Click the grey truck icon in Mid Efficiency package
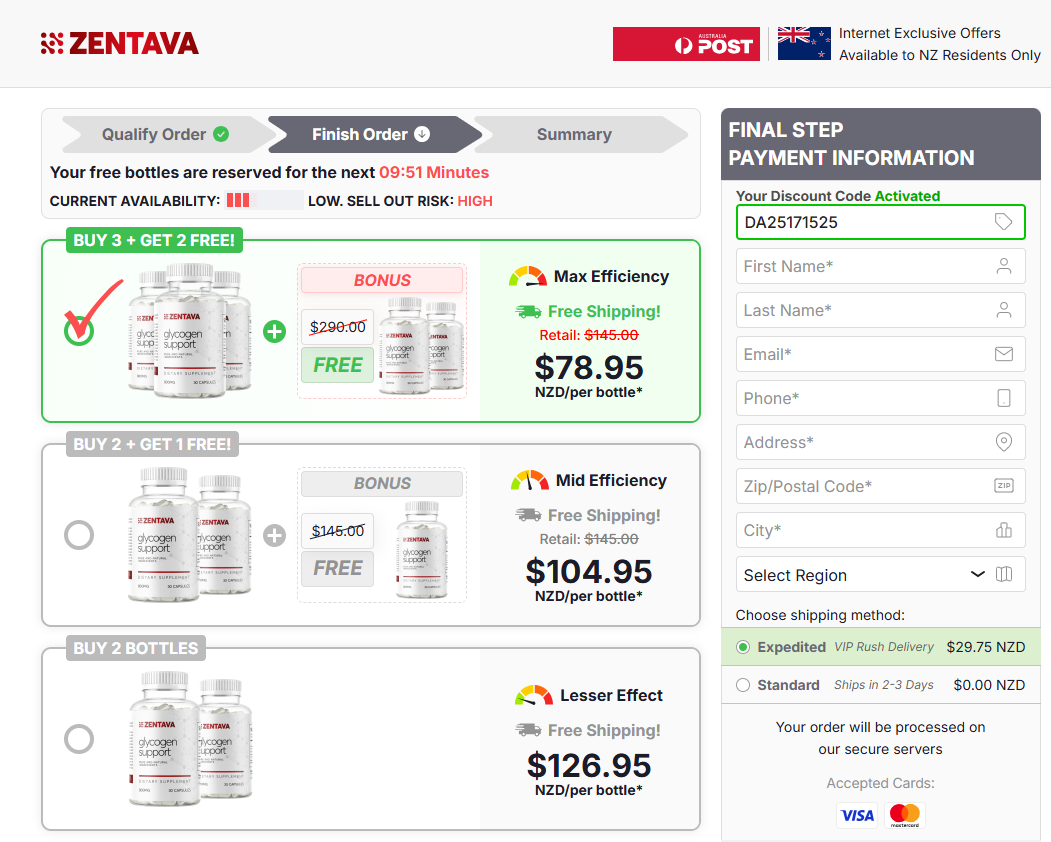 (528, 515)
